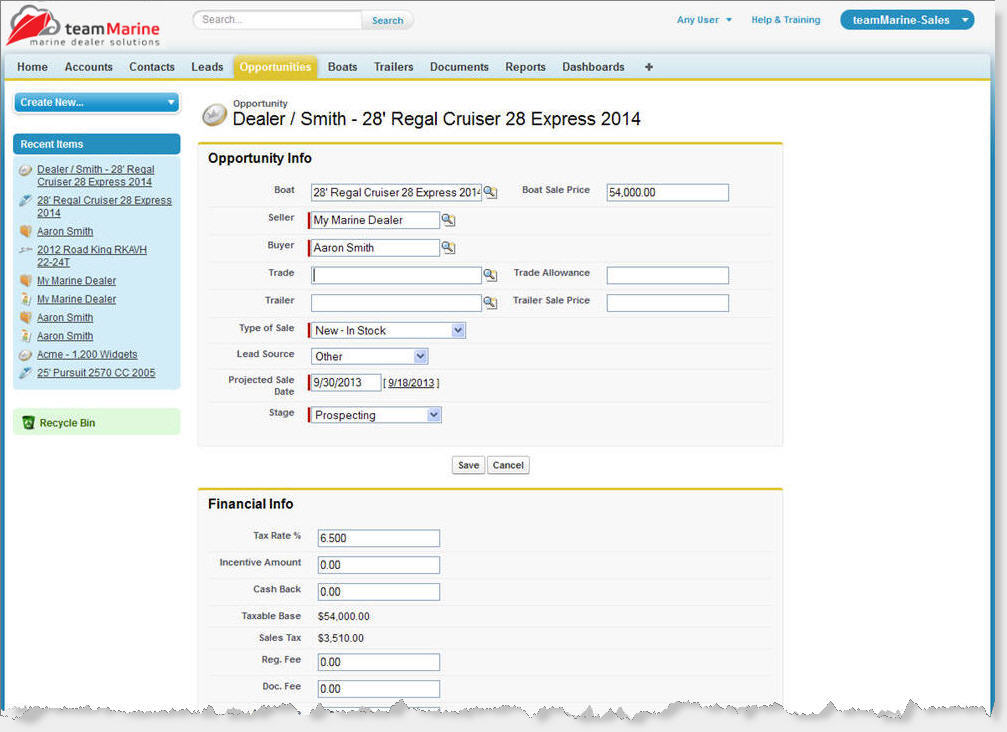Open the teamMarine-Sales app menu
The image size is (1007, 732).
coord(907,20)
